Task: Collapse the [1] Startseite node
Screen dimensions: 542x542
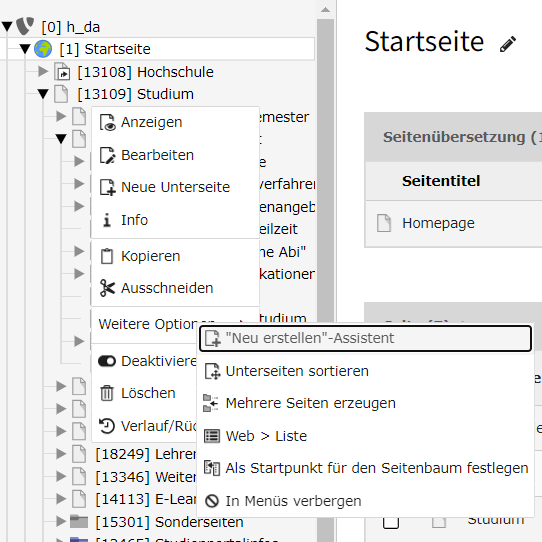Action: pyautogui.click(x=25, y=49)
